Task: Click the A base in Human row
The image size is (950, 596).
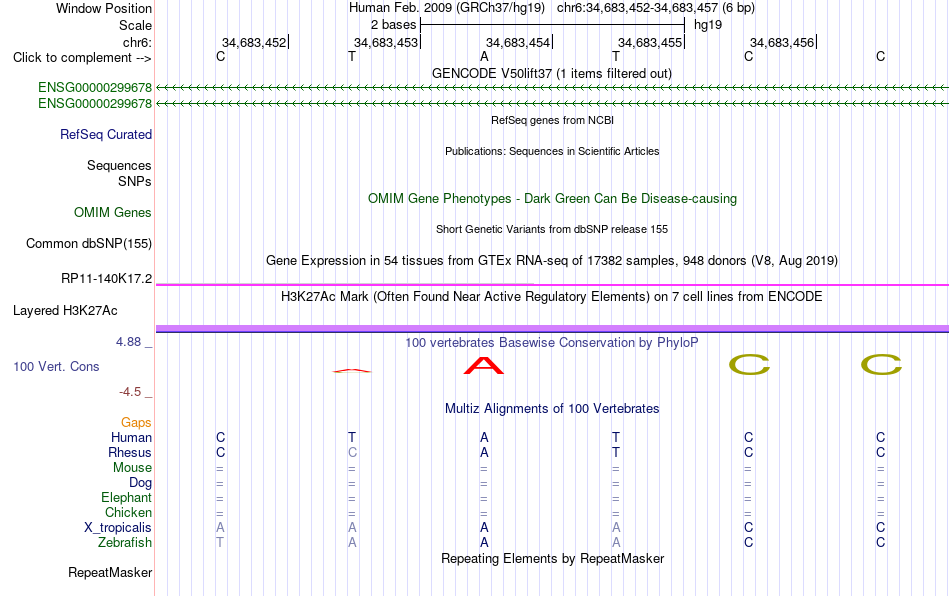Action: (484, 437)
